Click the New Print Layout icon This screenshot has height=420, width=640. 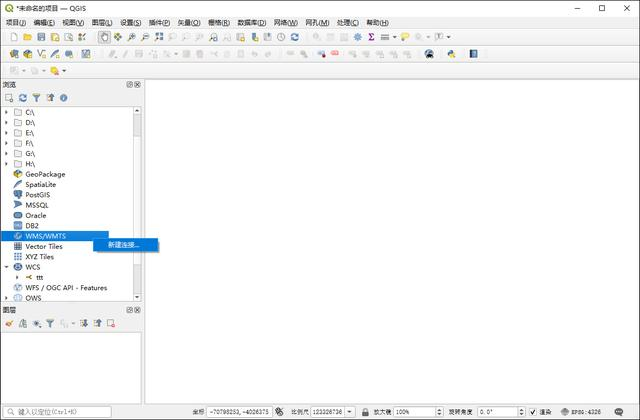tap(55, 37)
